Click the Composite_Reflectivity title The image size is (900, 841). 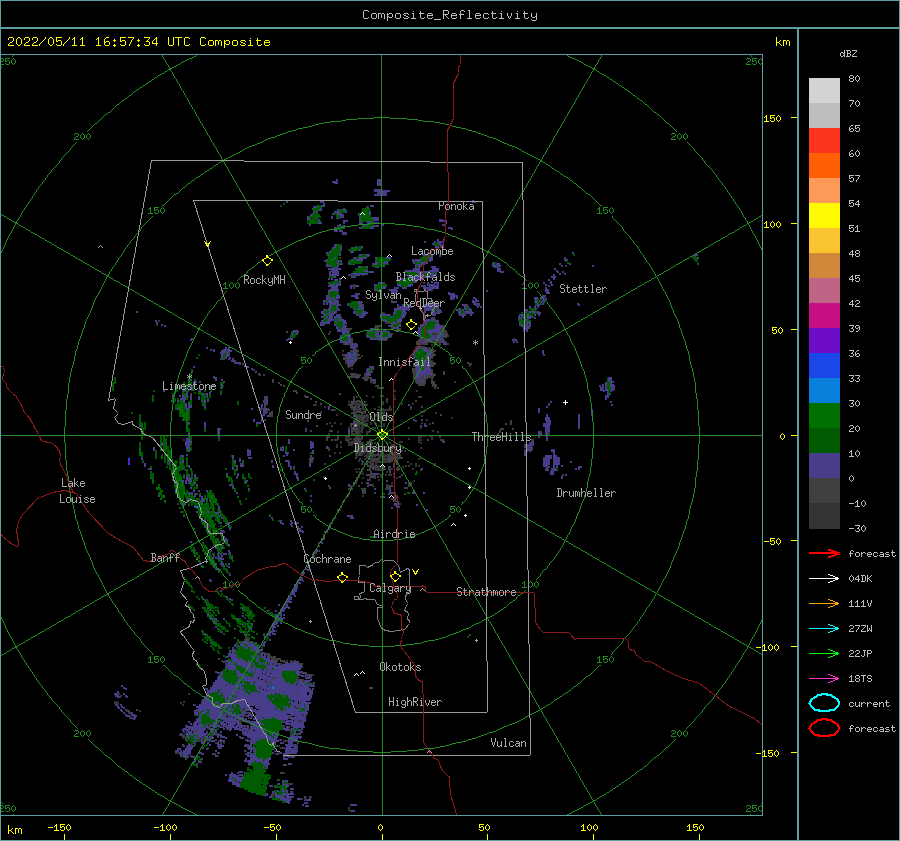point(450,15)
